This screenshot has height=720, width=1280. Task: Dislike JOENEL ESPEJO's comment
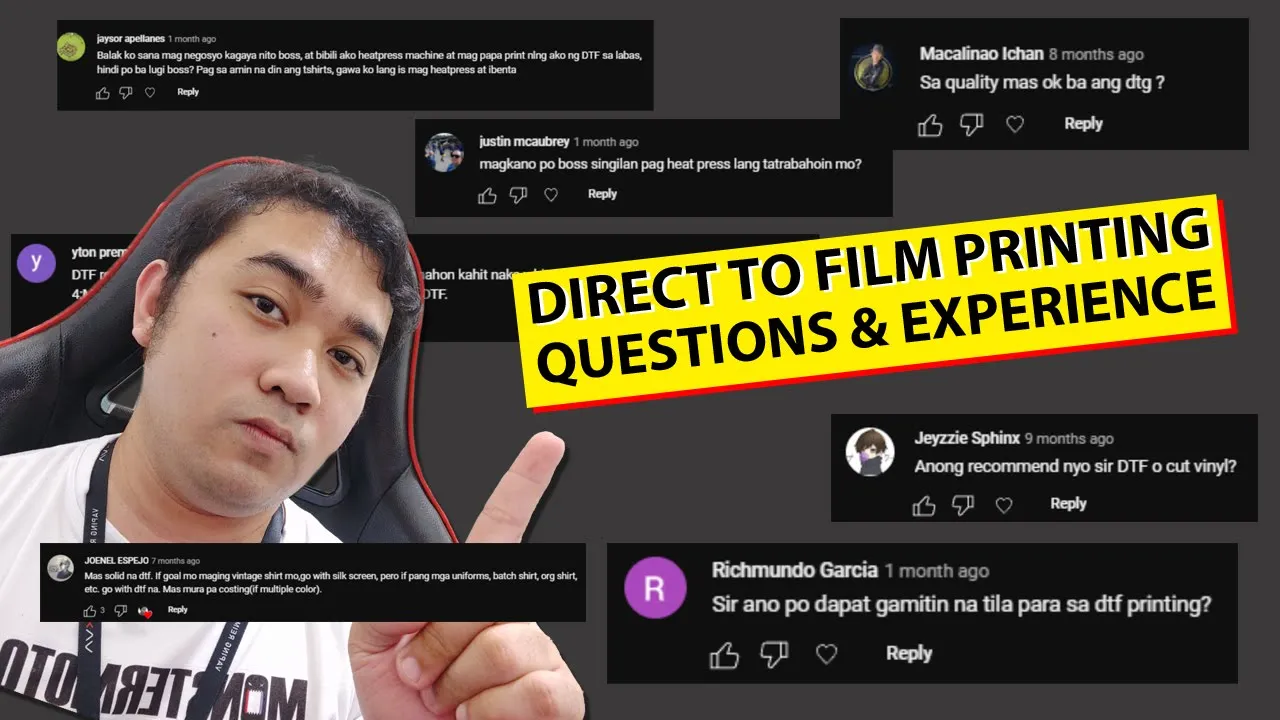(x=119, y=610)
